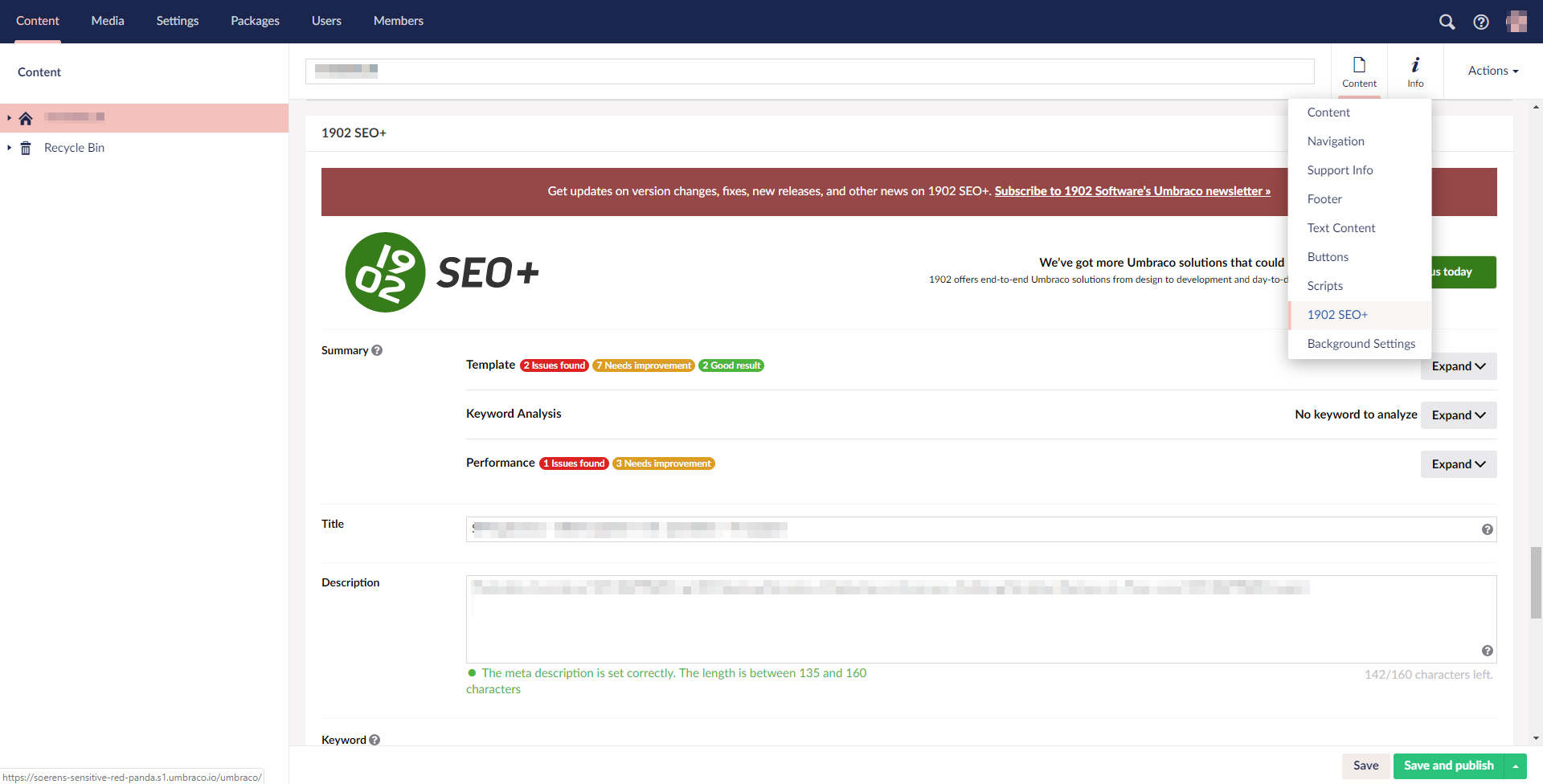Image resolution: width=1543 pixels, height=784 pixels.
Task: Click the Recycle Bin trash icon
Action: [26, 148]
